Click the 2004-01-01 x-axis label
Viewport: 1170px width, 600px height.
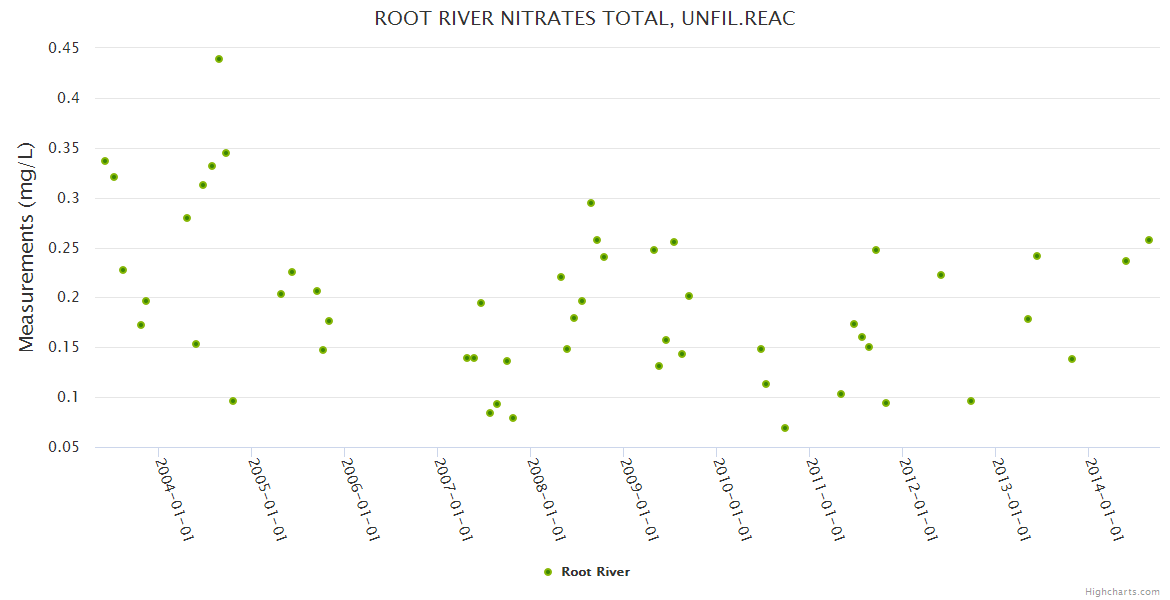tap(174, 498)
